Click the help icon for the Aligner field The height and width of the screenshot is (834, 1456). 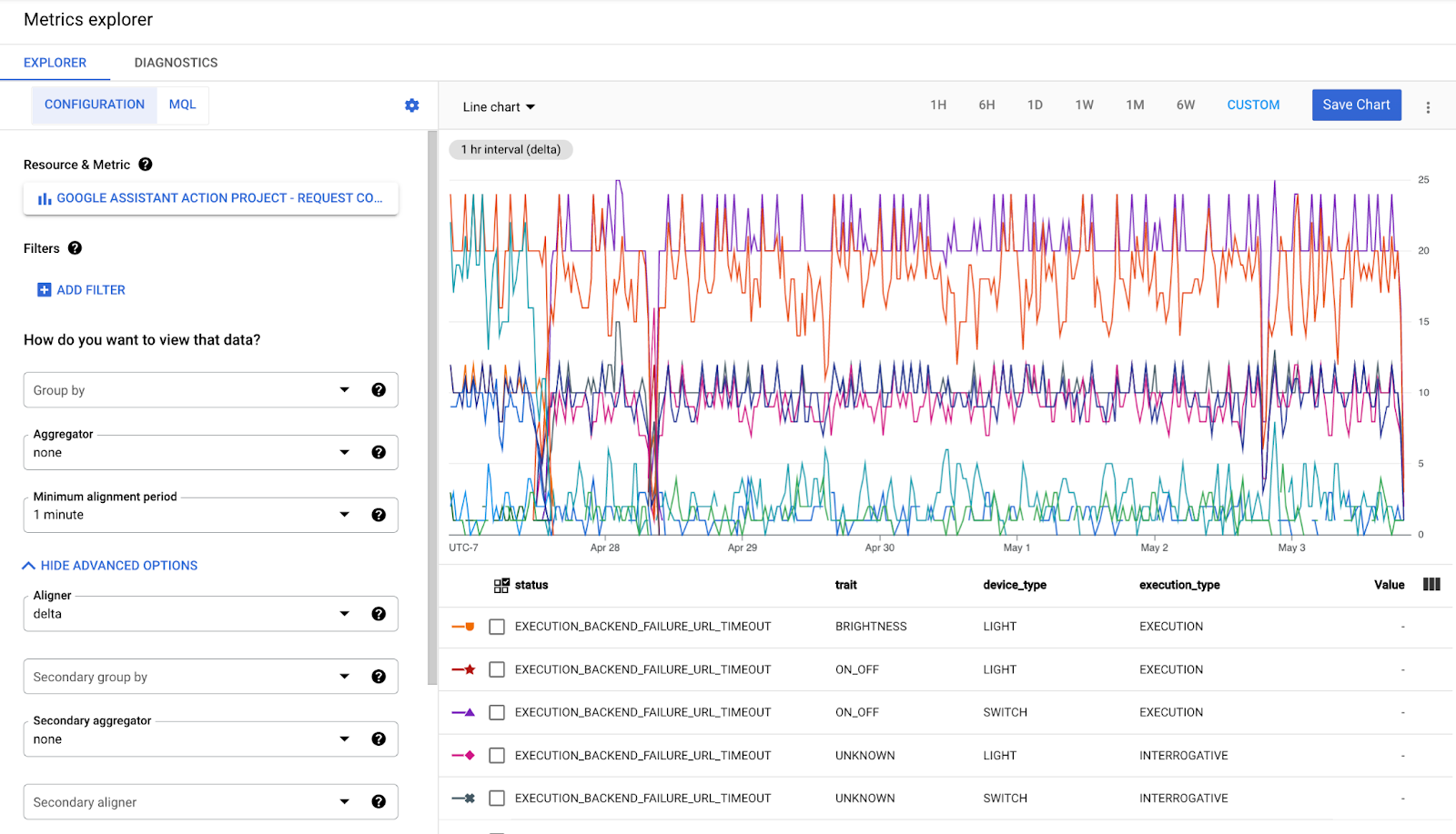(379, 614)
